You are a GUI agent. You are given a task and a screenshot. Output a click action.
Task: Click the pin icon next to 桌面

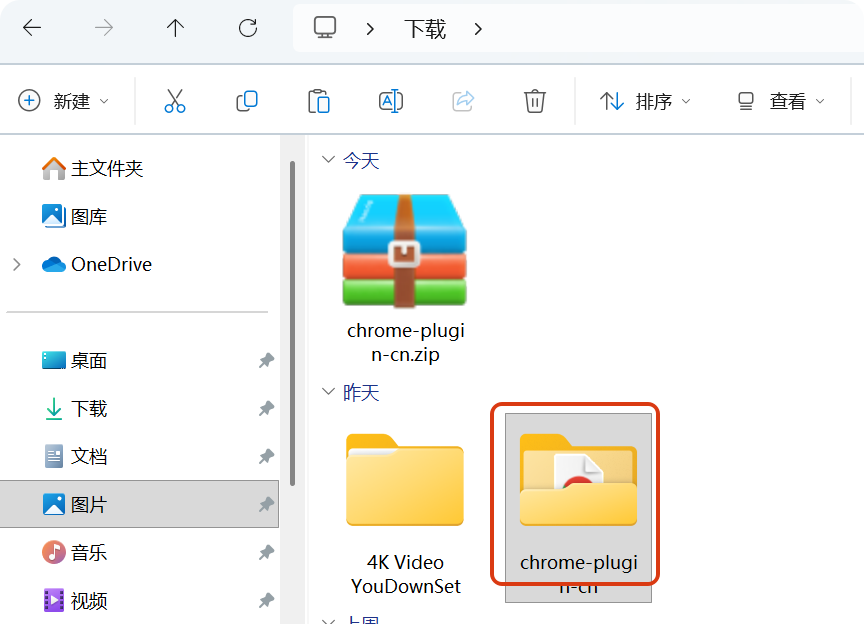[x=266, y=360]
